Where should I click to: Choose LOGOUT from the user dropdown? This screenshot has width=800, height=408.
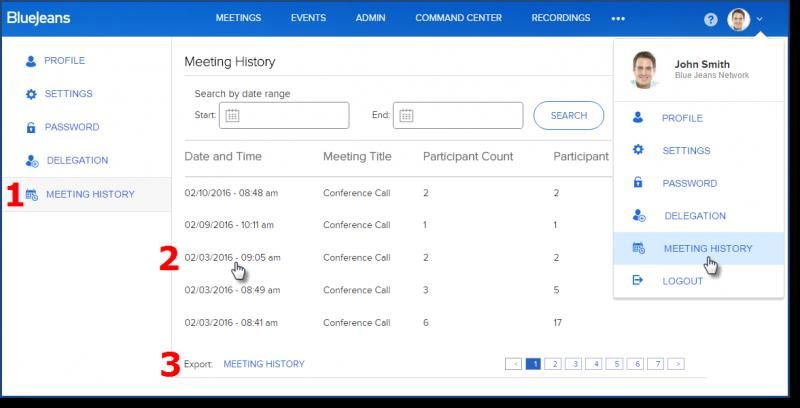tap(683, 281)
